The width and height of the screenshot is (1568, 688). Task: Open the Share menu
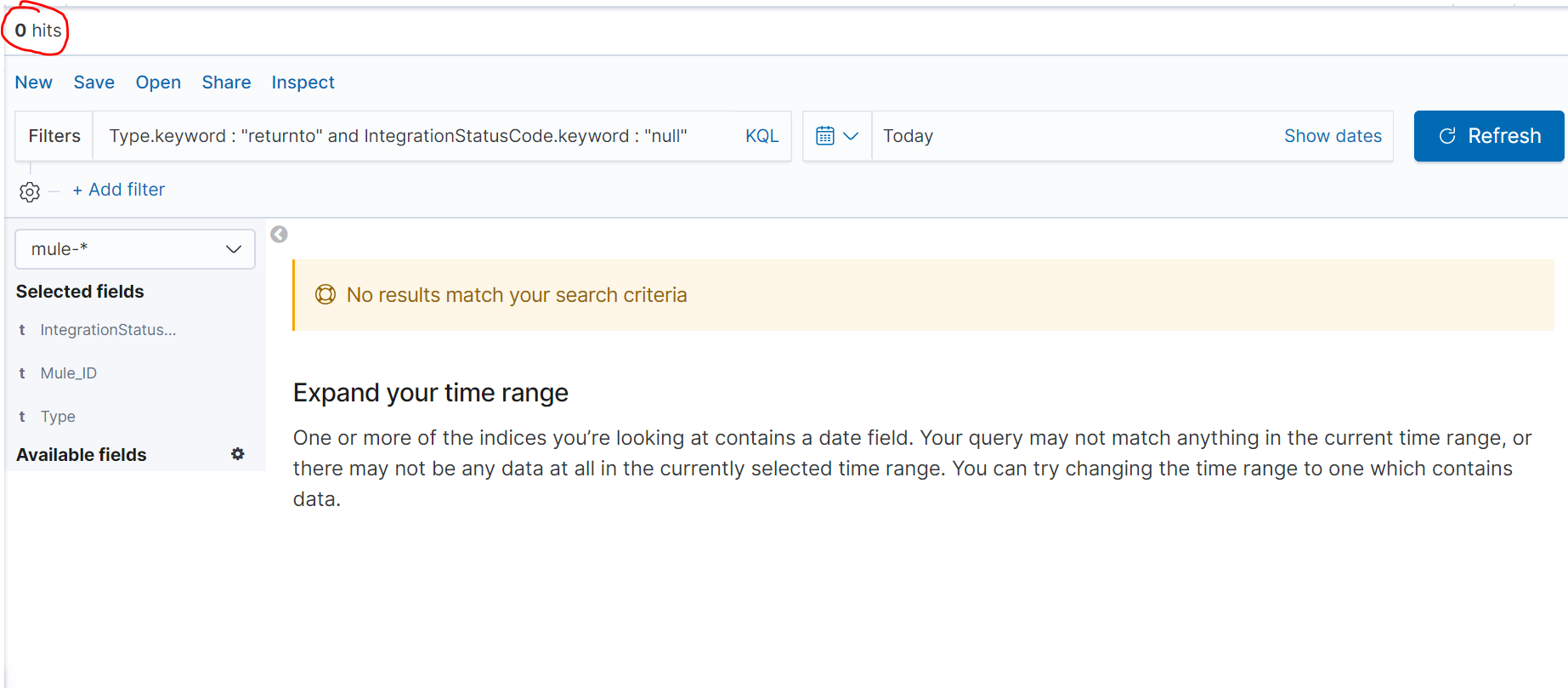coord(226,82)
